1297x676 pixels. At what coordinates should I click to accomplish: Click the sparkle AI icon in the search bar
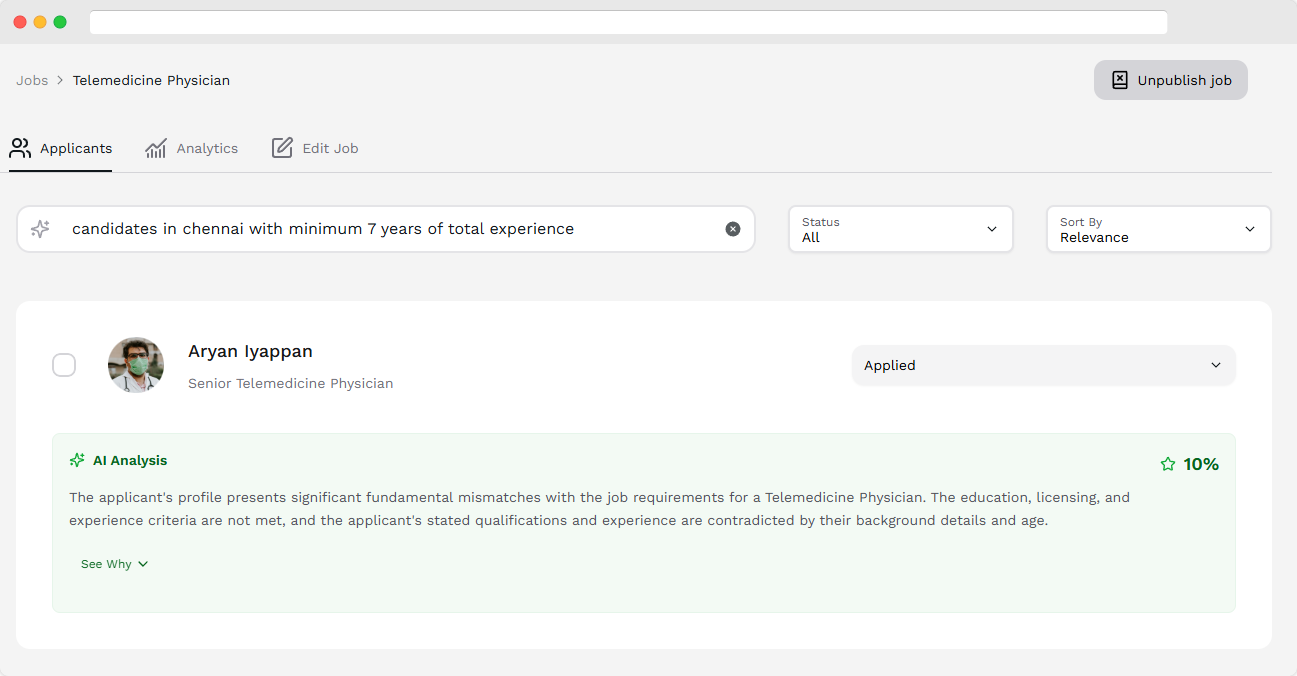click(40, 229)
